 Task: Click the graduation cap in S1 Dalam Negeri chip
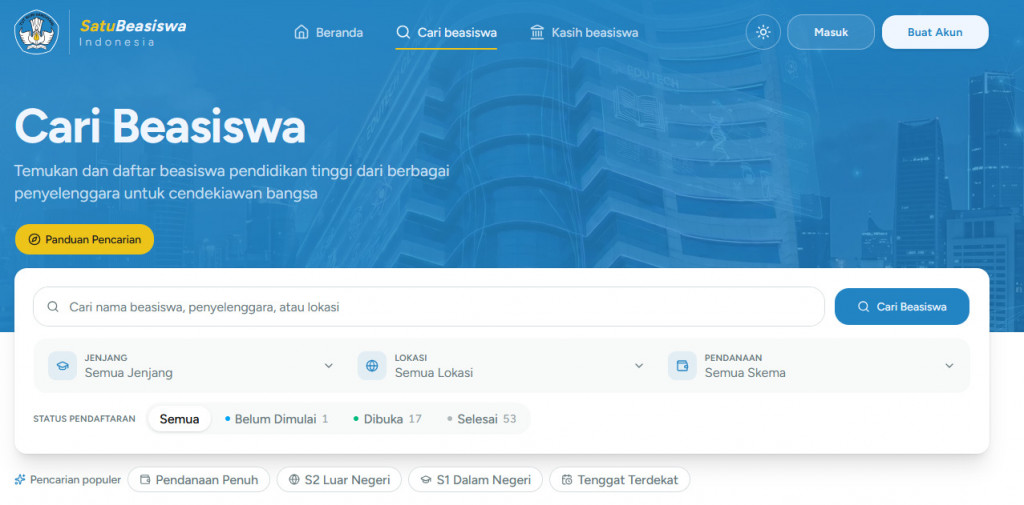tap(426, 480)
